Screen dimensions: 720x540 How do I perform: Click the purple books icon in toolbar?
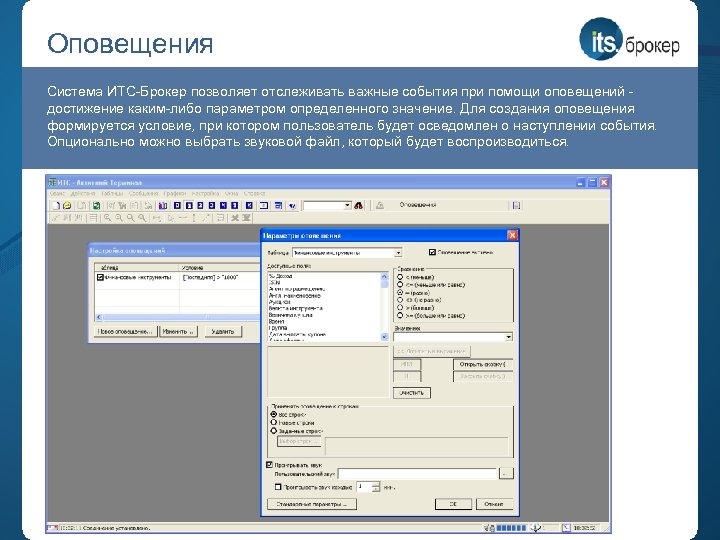(163, 206)
